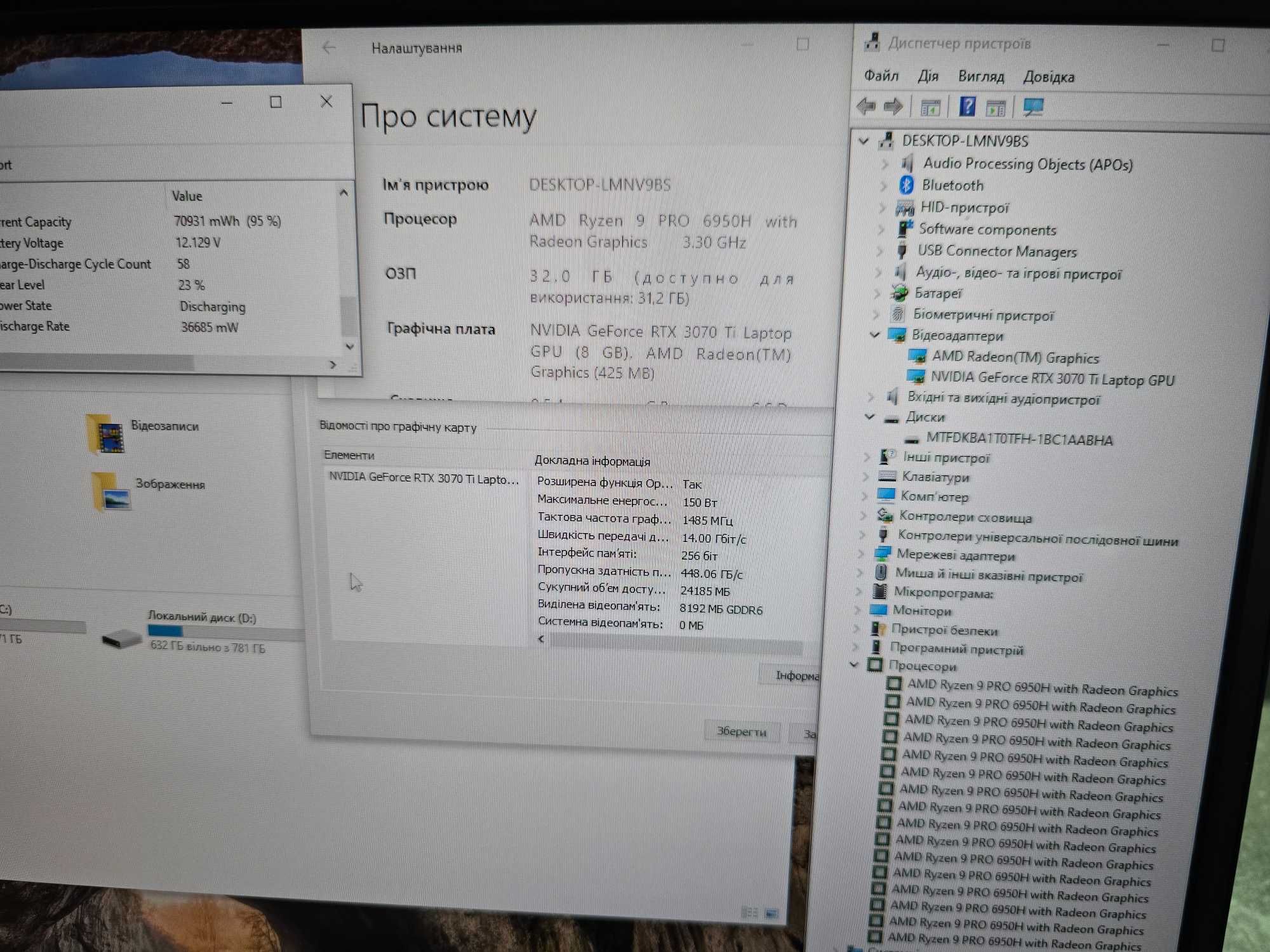The width and height of the screenshot is (1270, 952).
Task: Click the 70931 mWh (95 %) capacity value
Action: (227, 221)
